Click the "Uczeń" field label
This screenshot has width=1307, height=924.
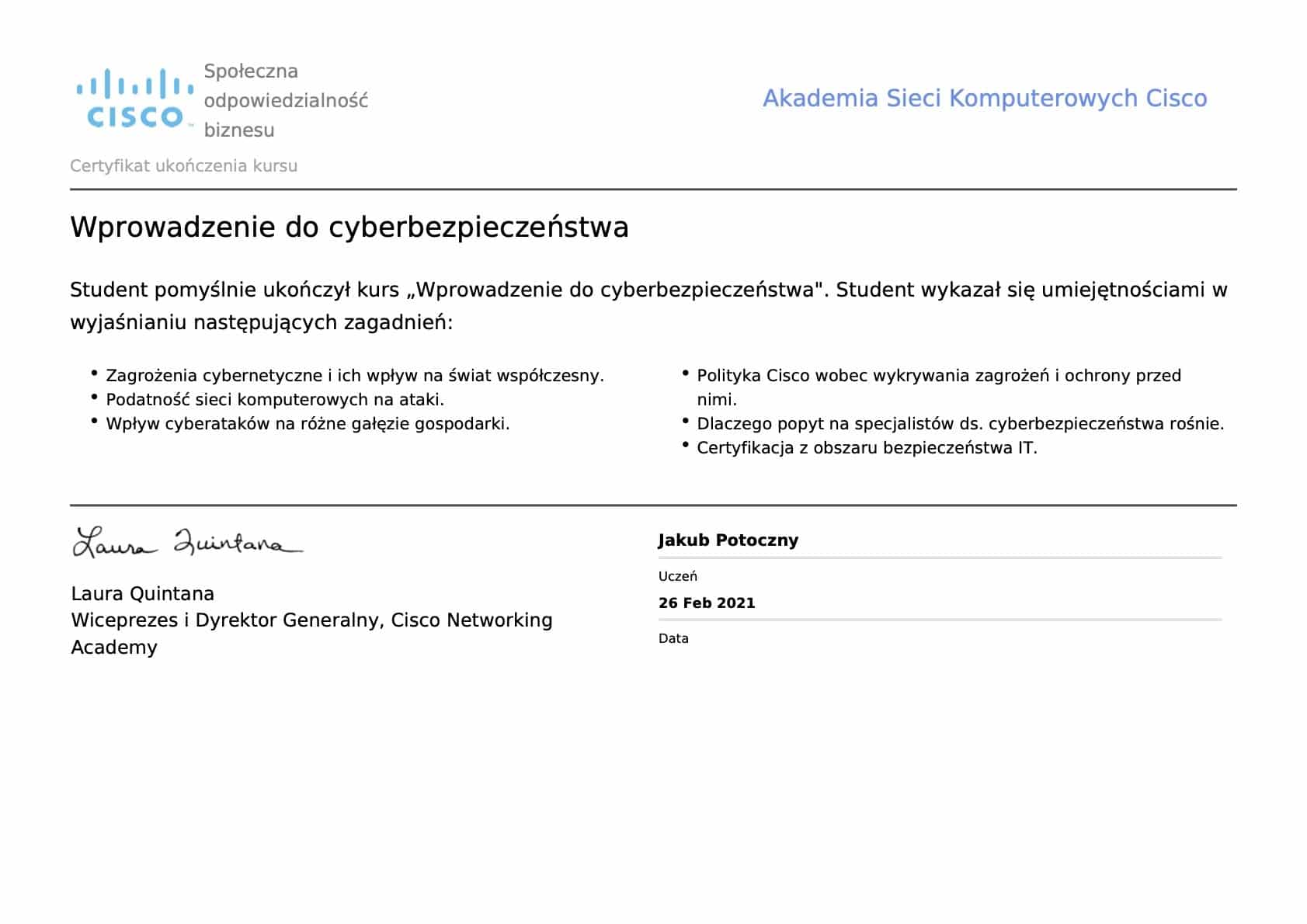pos(677,576)
